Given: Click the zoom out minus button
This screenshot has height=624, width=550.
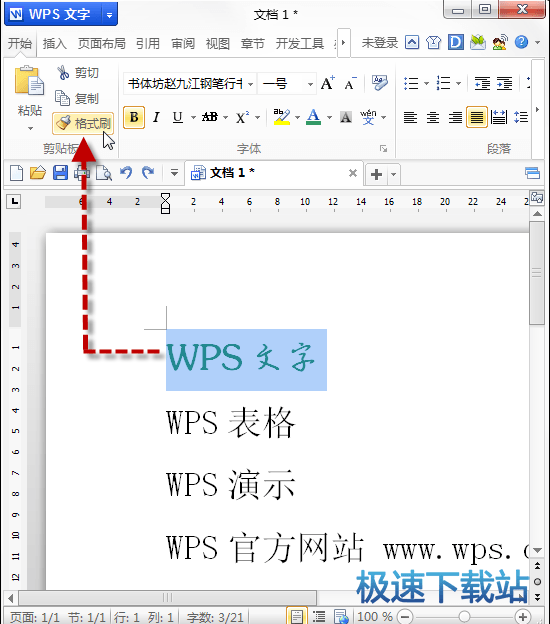Looking at the screenshot, I should pos(405,617).
